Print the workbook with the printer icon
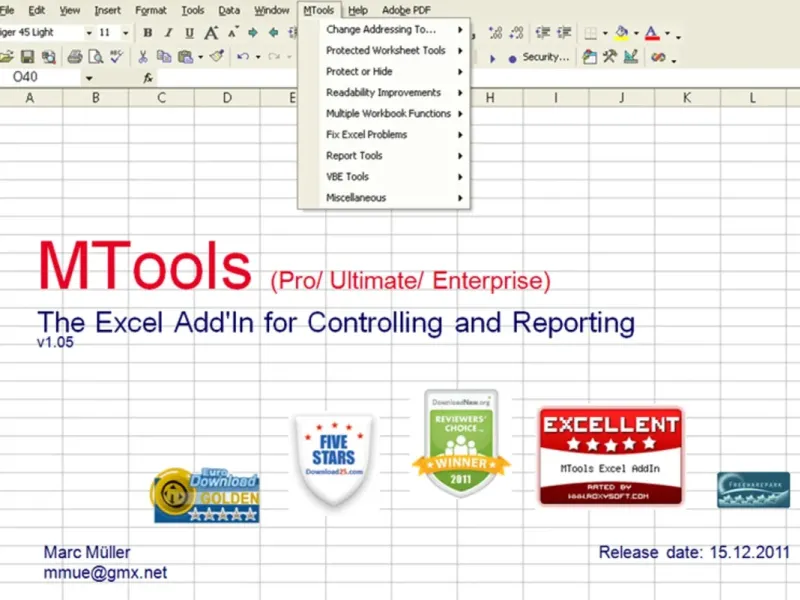The height and width of the screenshot is (600, 800). pyautogui.click(x=75, y=57)
